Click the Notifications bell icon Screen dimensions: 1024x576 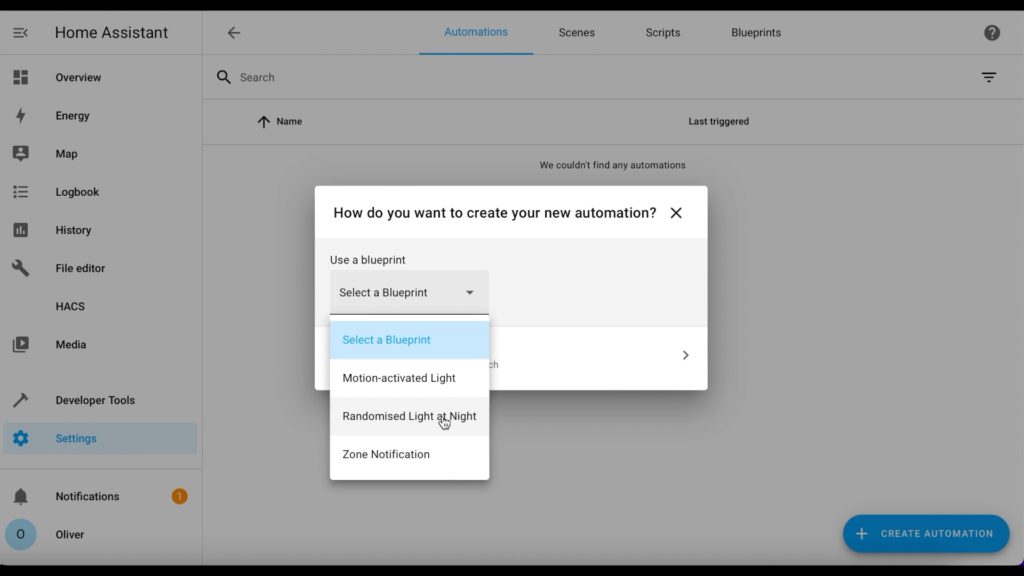click(20, 496)
